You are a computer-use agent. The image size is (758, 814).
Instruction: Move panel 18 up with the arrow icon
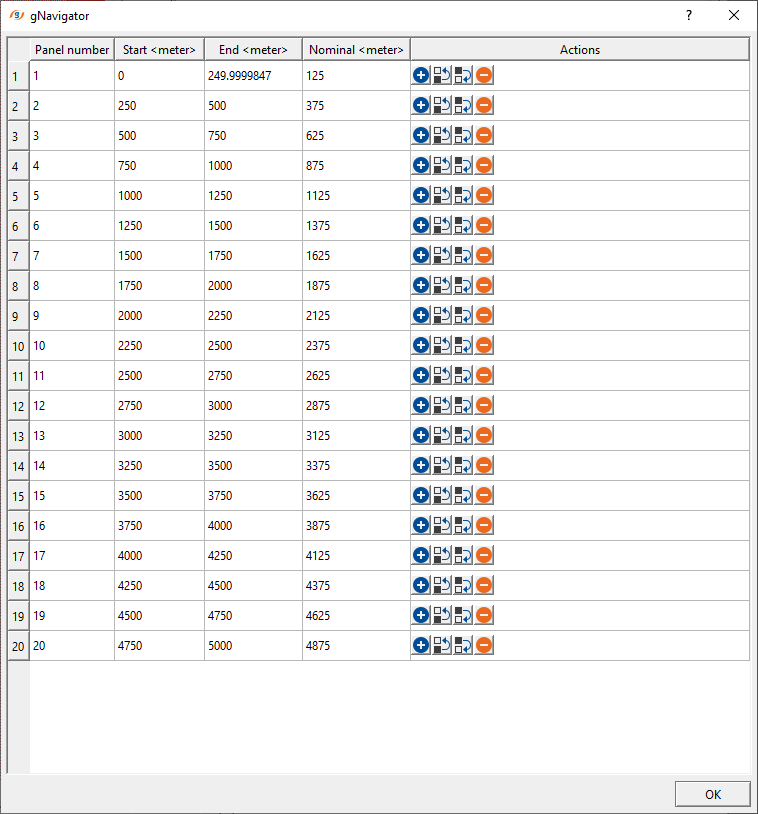[442, 585]
